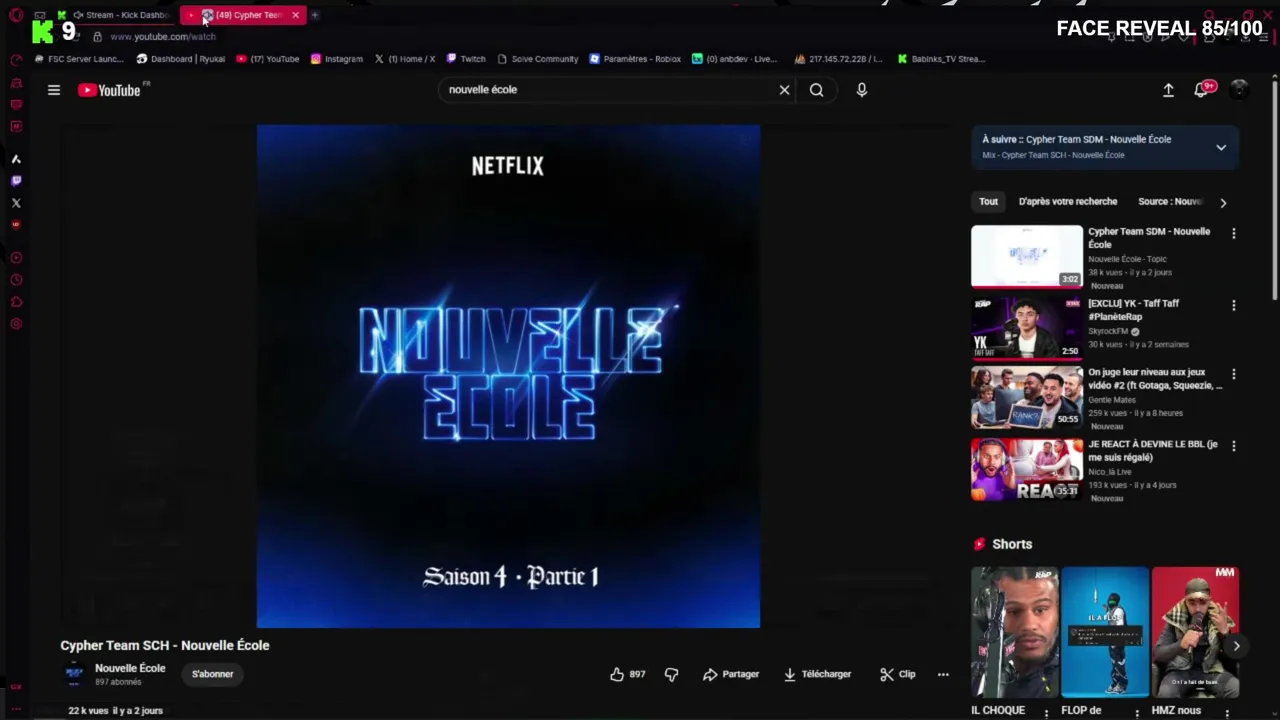Image resolution: width=1280 pixels, height=720 pixels.
Task: Clear the search box with the X
Action: [x=784, y=90]
